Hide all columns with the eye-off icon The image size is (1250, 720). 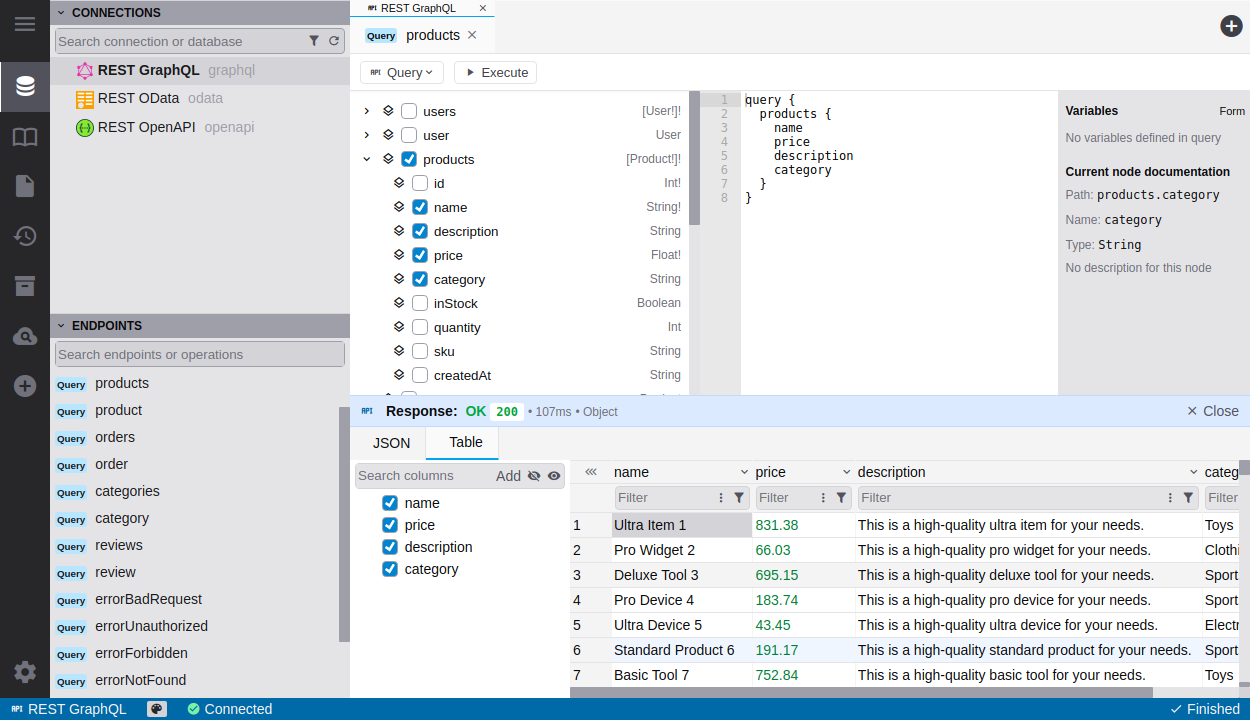pyautogui.click(x=535, y=475)
